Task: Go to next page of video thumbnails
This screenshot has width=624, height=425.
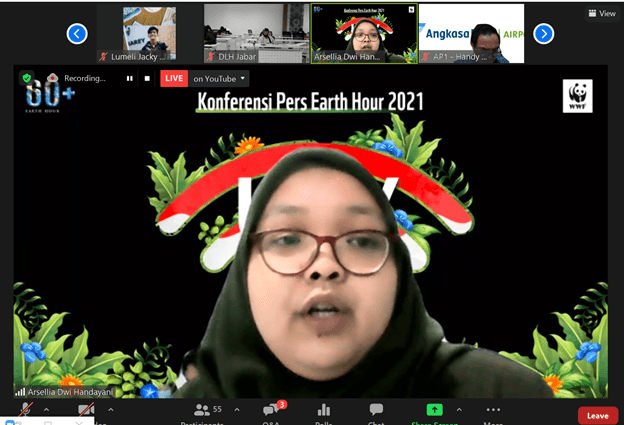Action: [x=543, y=34]
